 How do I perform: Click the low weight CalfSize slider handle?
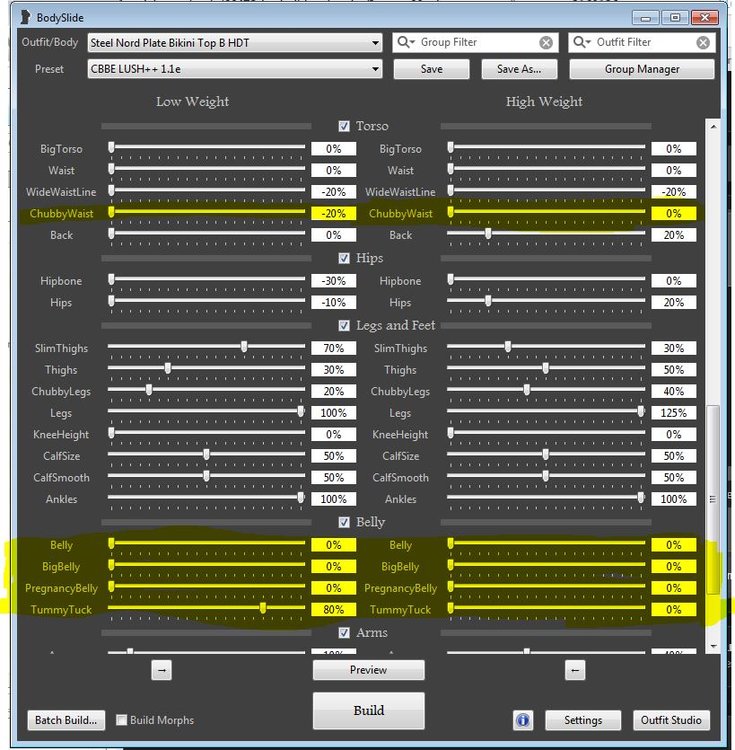(x=207, y=454)
